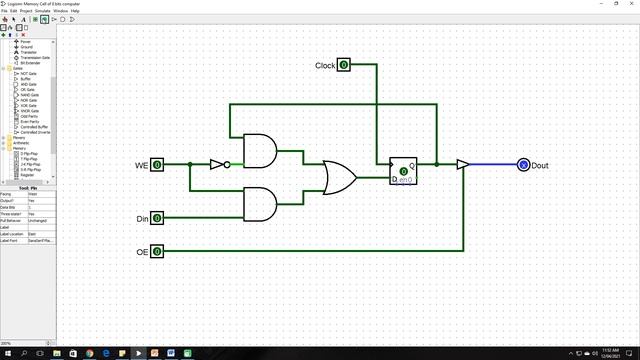Collapse the Memory folder
The image size is (640, 360).
click(x=3, y=148)
